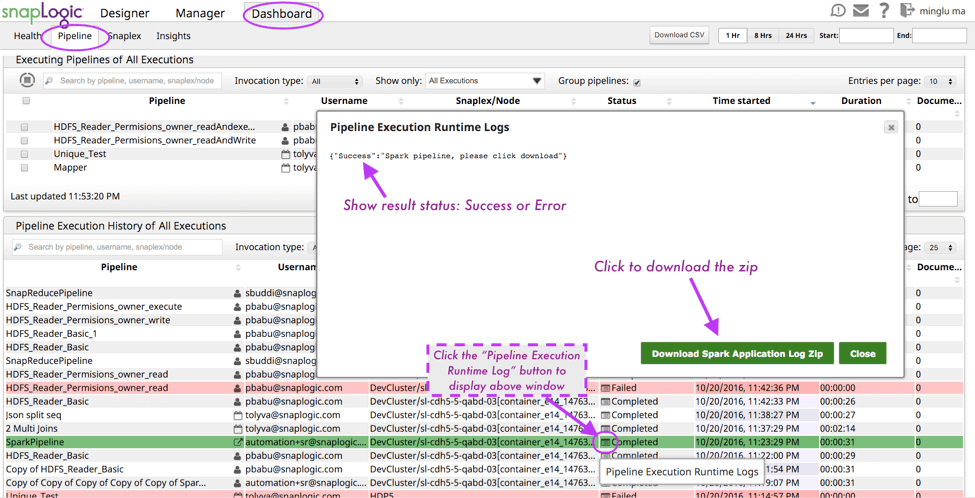
Task: Focus the End date field
Action: point(940,35)
